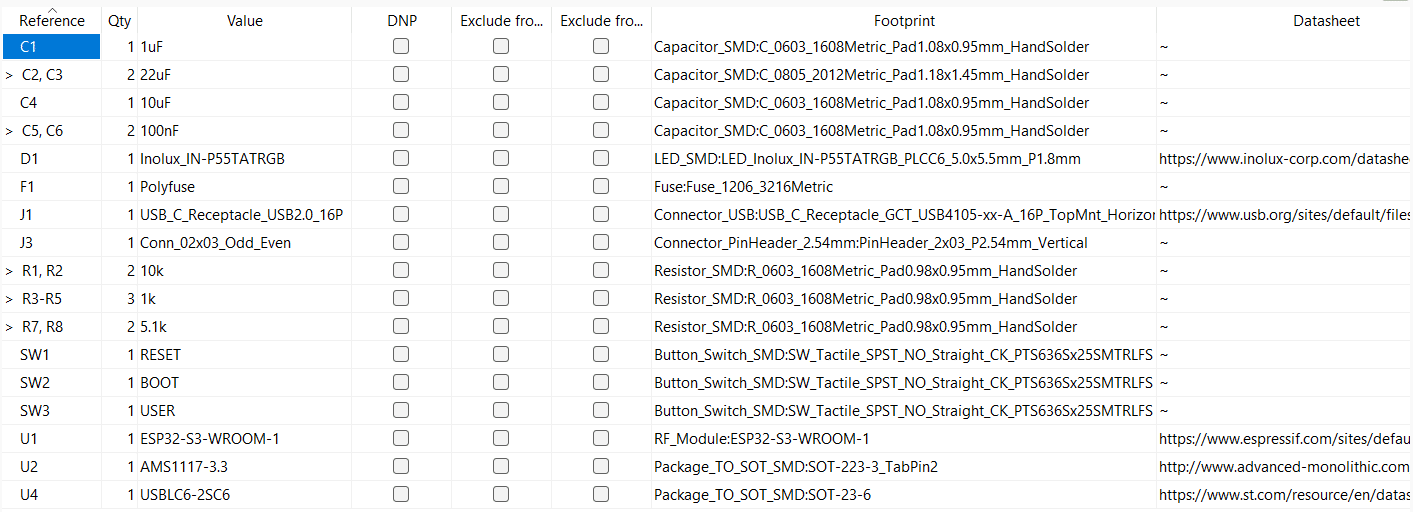Expand the C5, C6 grouped row

pyautogui.click(x=9, y=131)
